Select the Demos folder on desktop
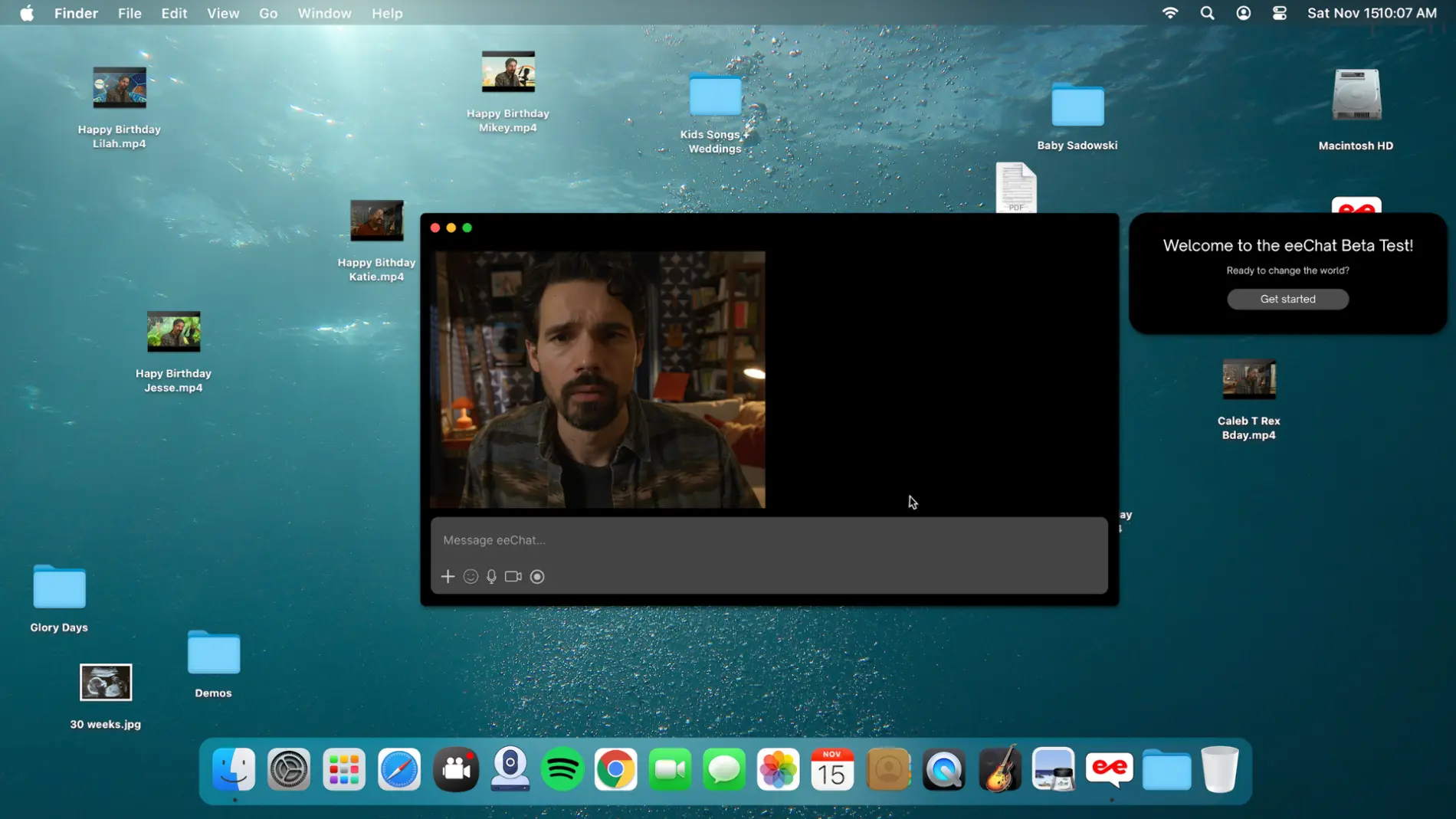 tap(213, 654)
